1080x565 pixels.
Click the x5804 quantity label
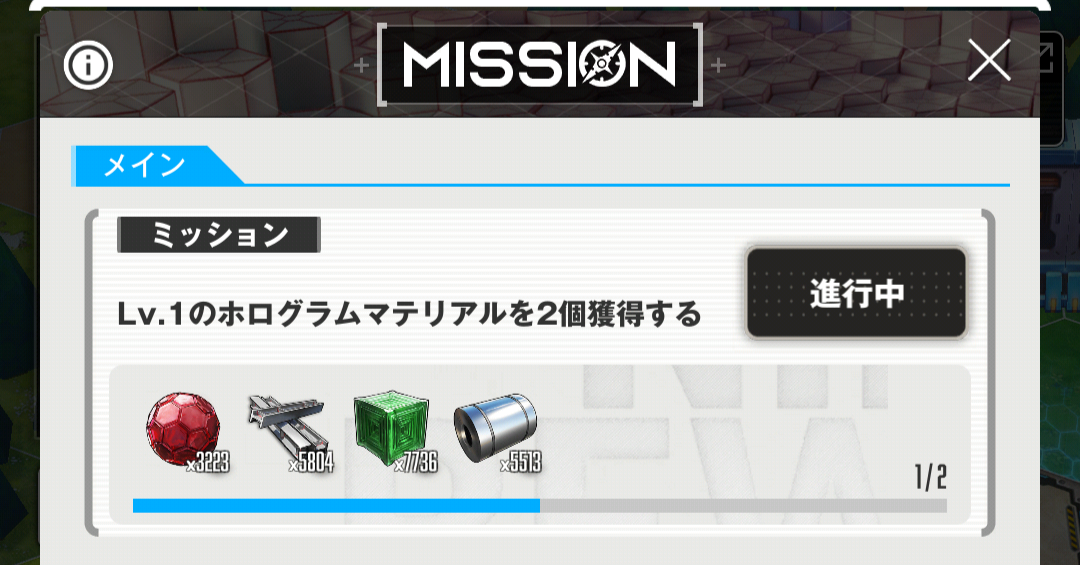(311, 462)
